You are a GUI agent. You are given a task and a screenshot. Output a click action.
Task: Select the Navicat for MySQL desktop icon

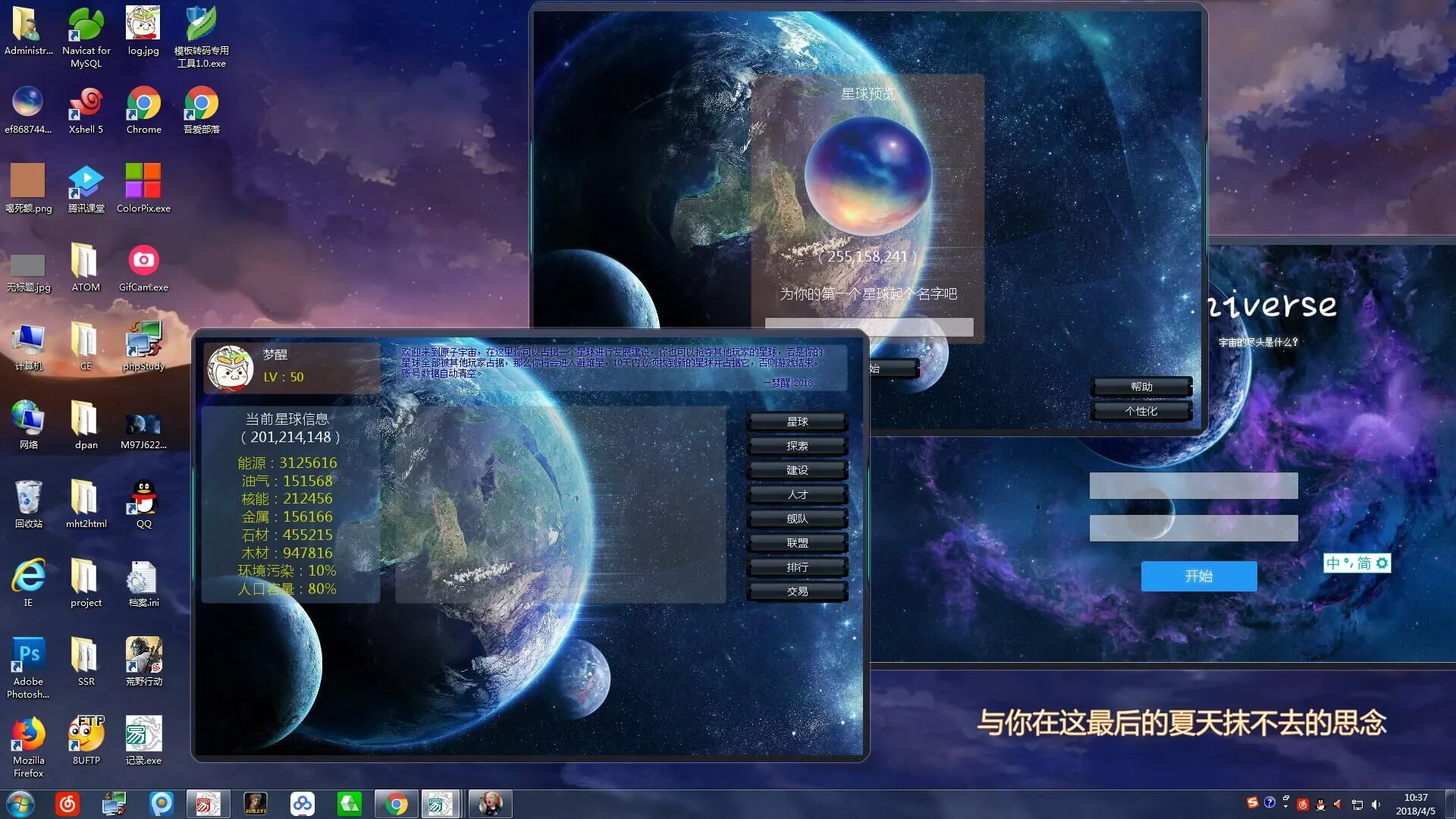point(86,38)
